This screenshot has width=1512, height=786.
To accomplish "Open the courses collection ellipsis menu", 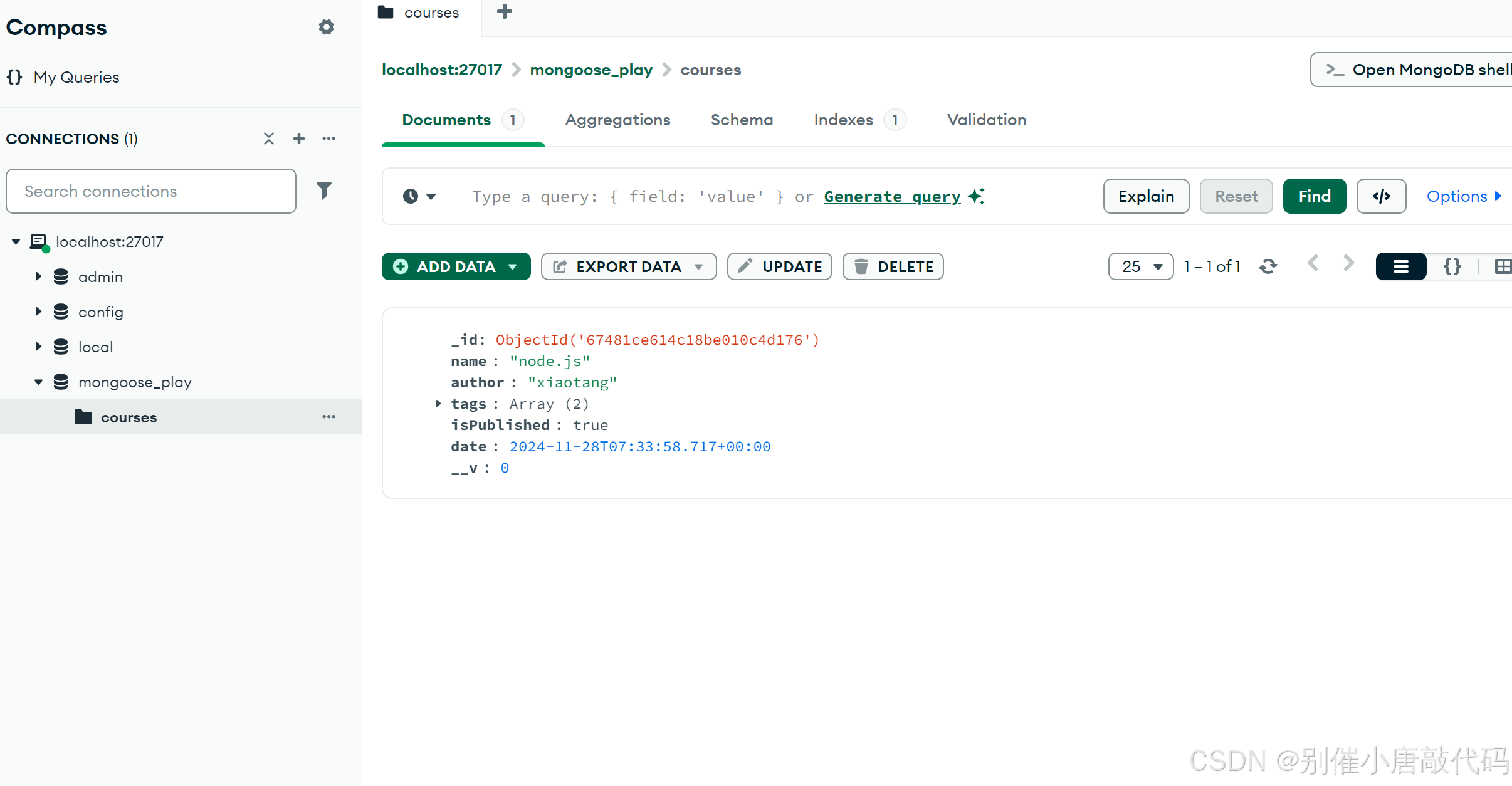I will coord(328,417).
